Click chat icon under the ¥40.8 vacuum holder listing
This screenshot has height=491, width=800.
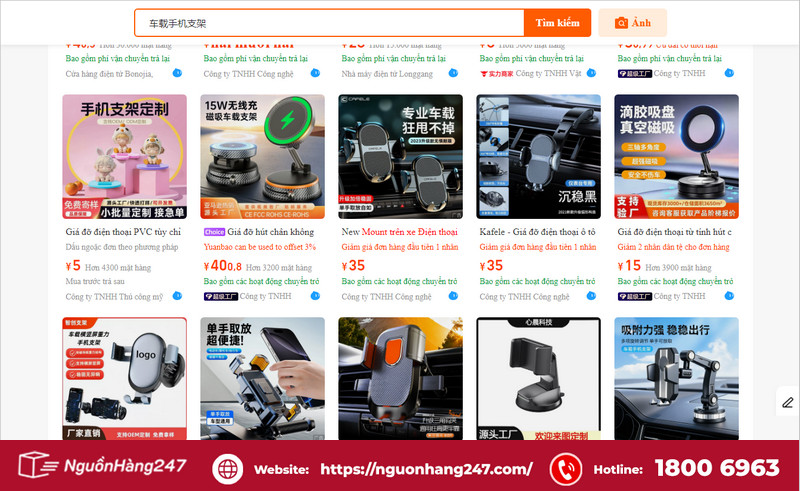point(315,296)
